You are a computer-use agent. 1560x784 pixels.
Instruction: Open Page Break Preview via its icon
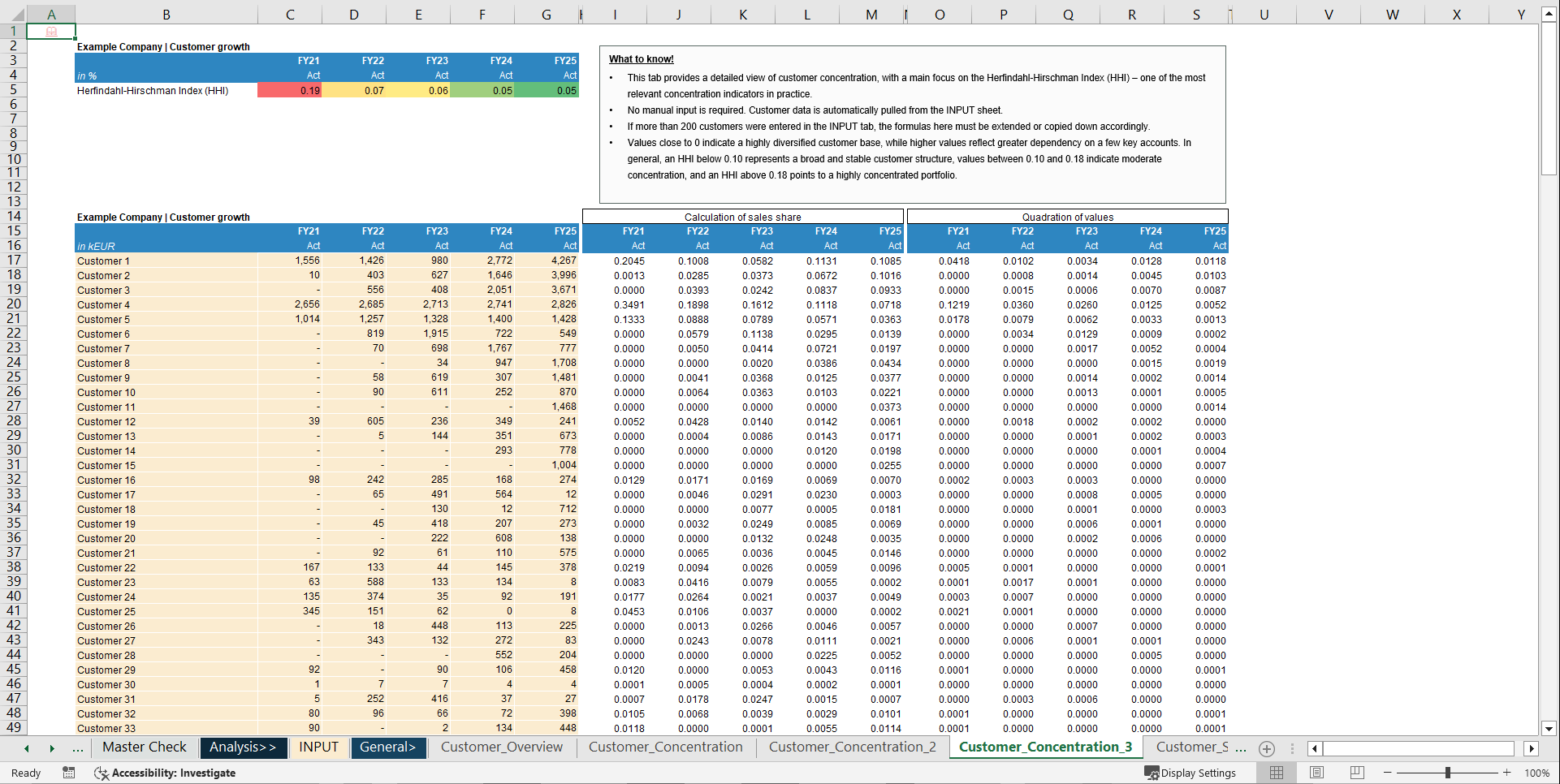[x=1355, y=773]
